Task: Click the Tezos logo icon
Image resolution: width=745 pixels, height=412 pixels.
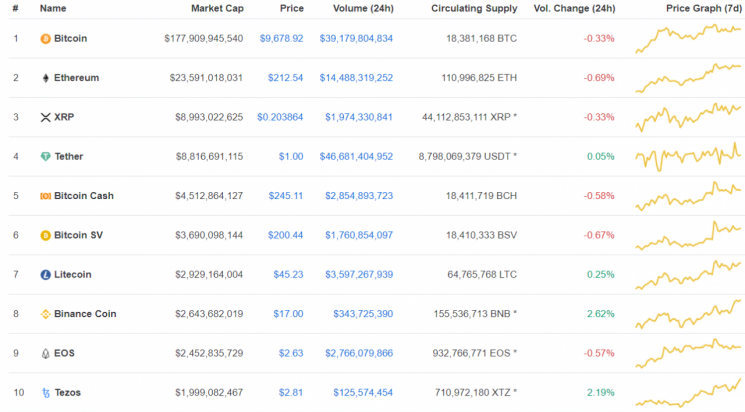Action: tap(46, 393)
